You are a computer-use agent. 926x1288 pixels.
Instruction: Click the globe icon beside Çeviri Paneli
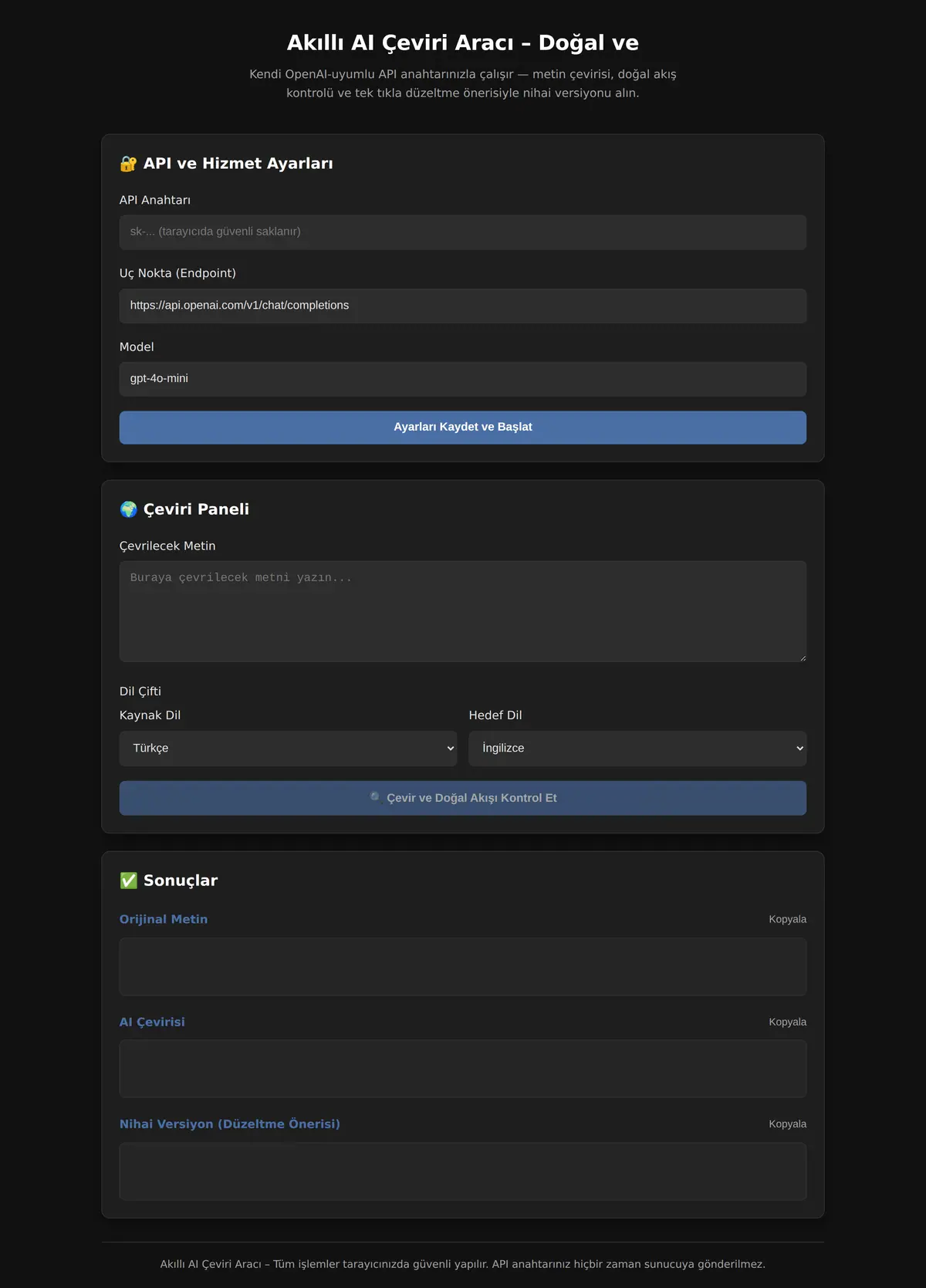(x=128, y=509)
